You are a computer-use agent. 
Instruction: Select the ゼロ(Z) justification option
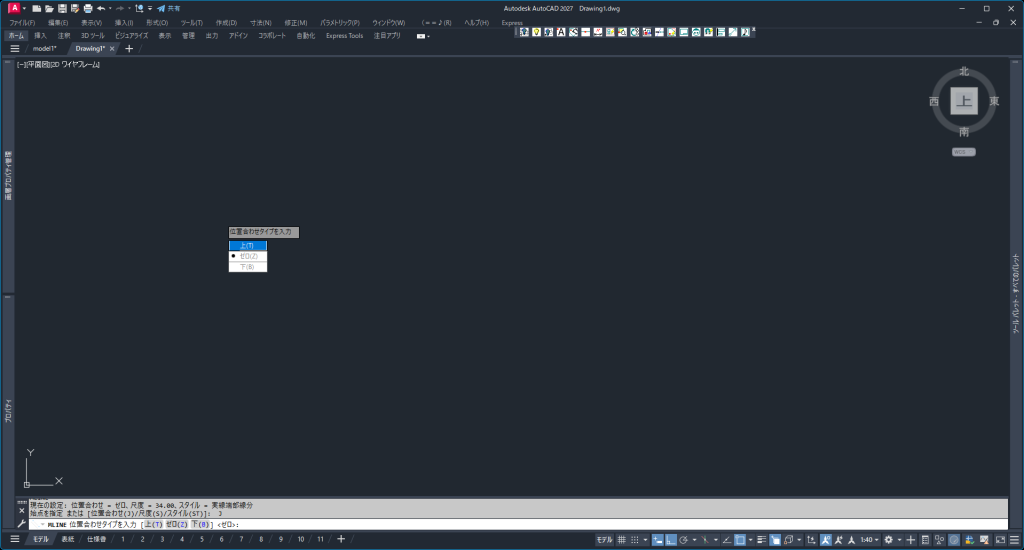pos(247,256)
